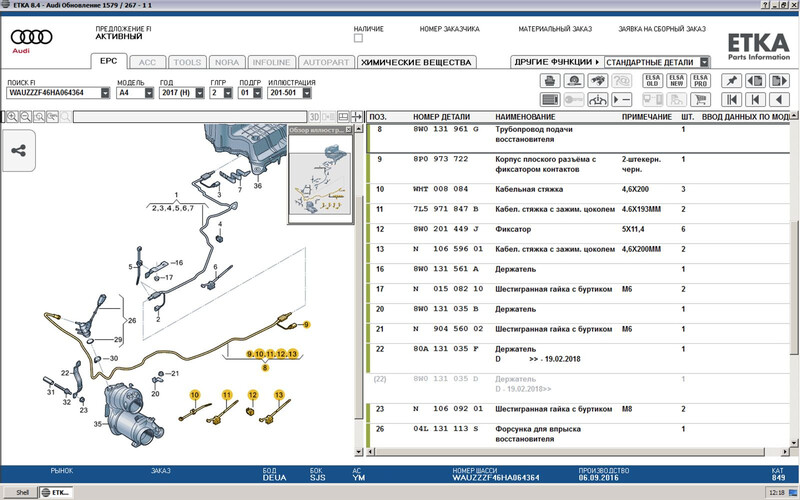Click the shopping cart icon

701,99
